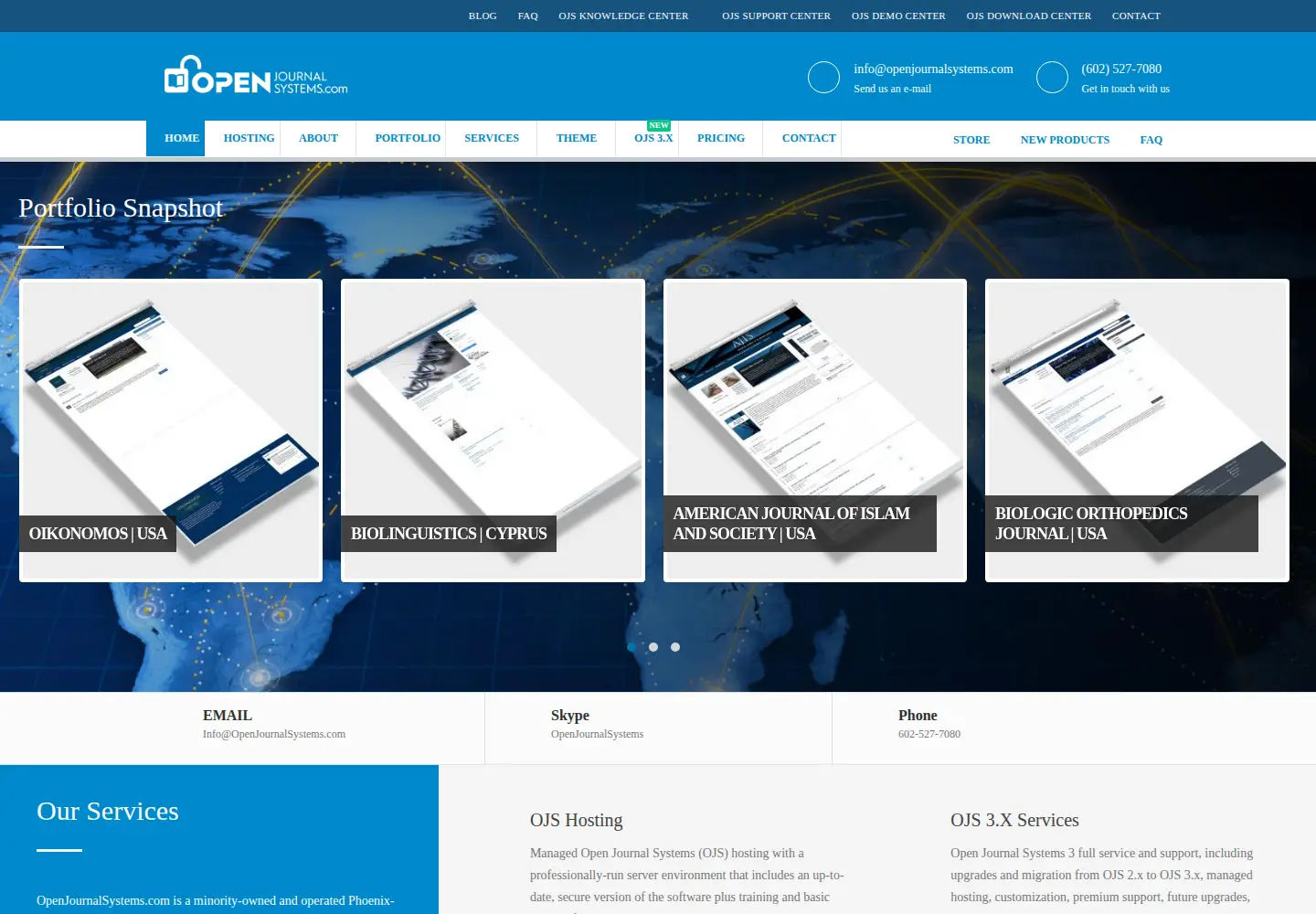This screenshot has width=1316, height=914.
Task: Select the first carousel dot
Action: point(631,647)
